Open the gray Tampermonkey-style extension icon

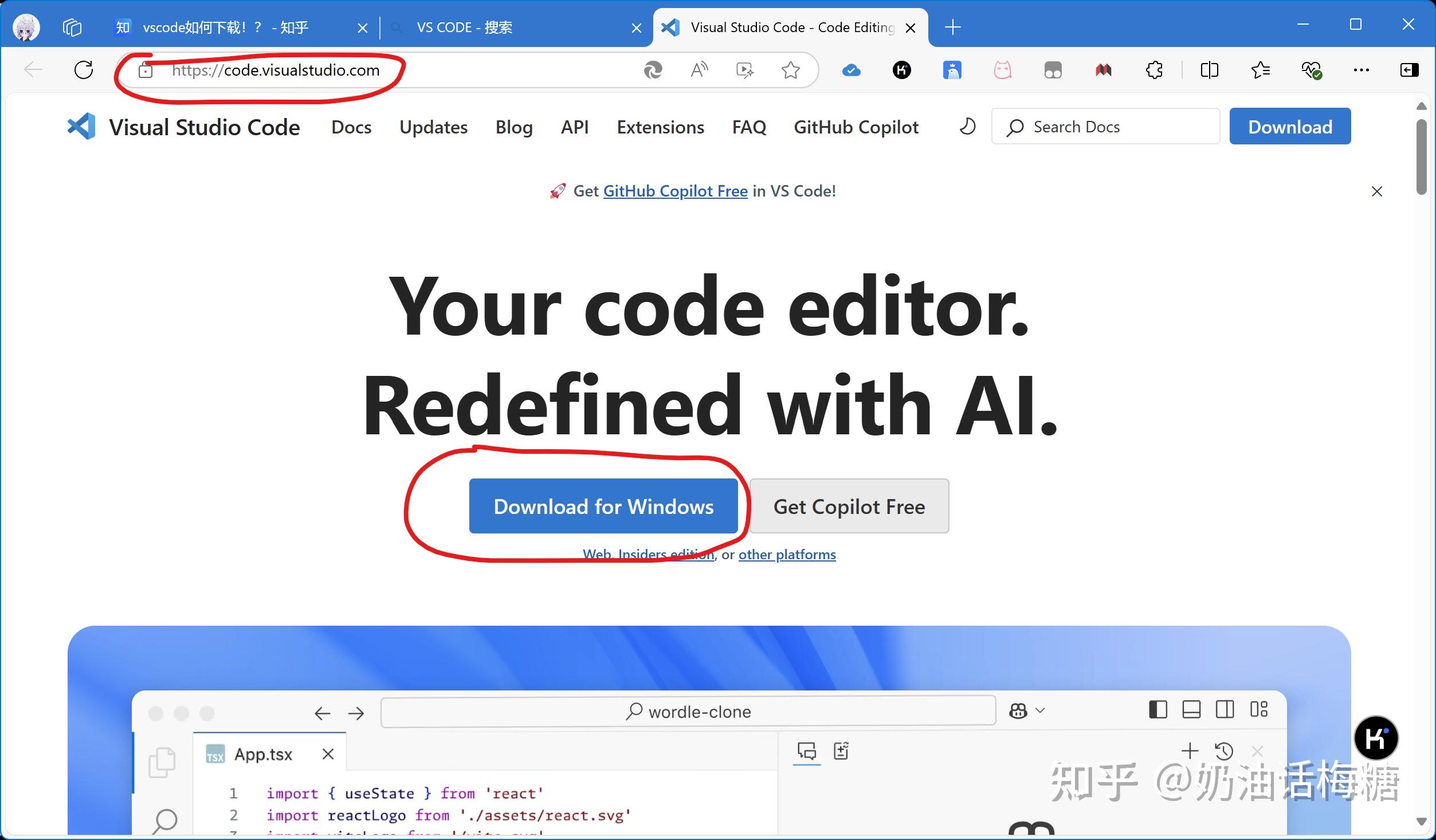pyautogui.click(x=1053, y=70)
